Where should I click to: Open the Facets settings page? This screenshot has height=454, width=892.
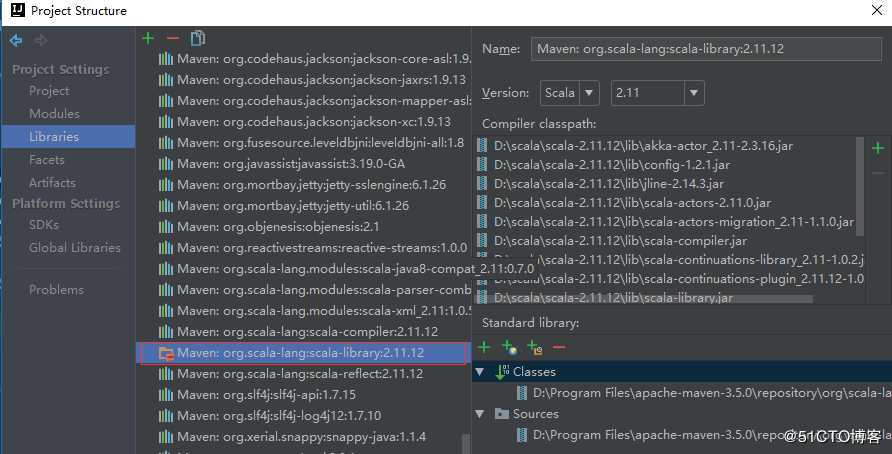[47, 160]
